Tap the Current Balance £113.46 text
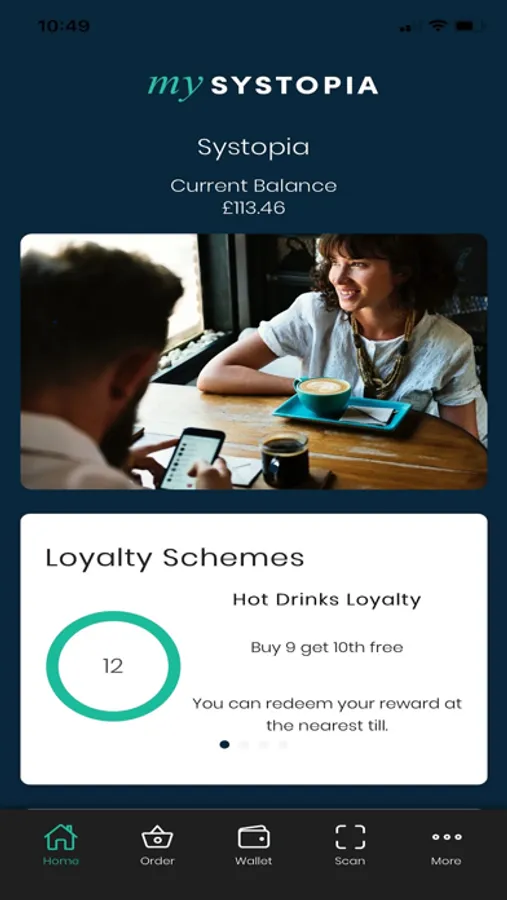 point(254,196)
